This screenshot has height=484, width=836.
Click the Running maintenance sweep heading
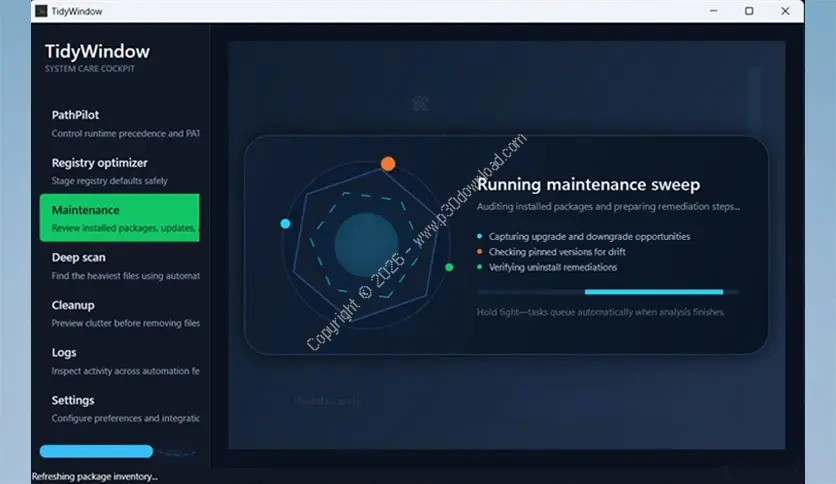click(x=588, y=185)
